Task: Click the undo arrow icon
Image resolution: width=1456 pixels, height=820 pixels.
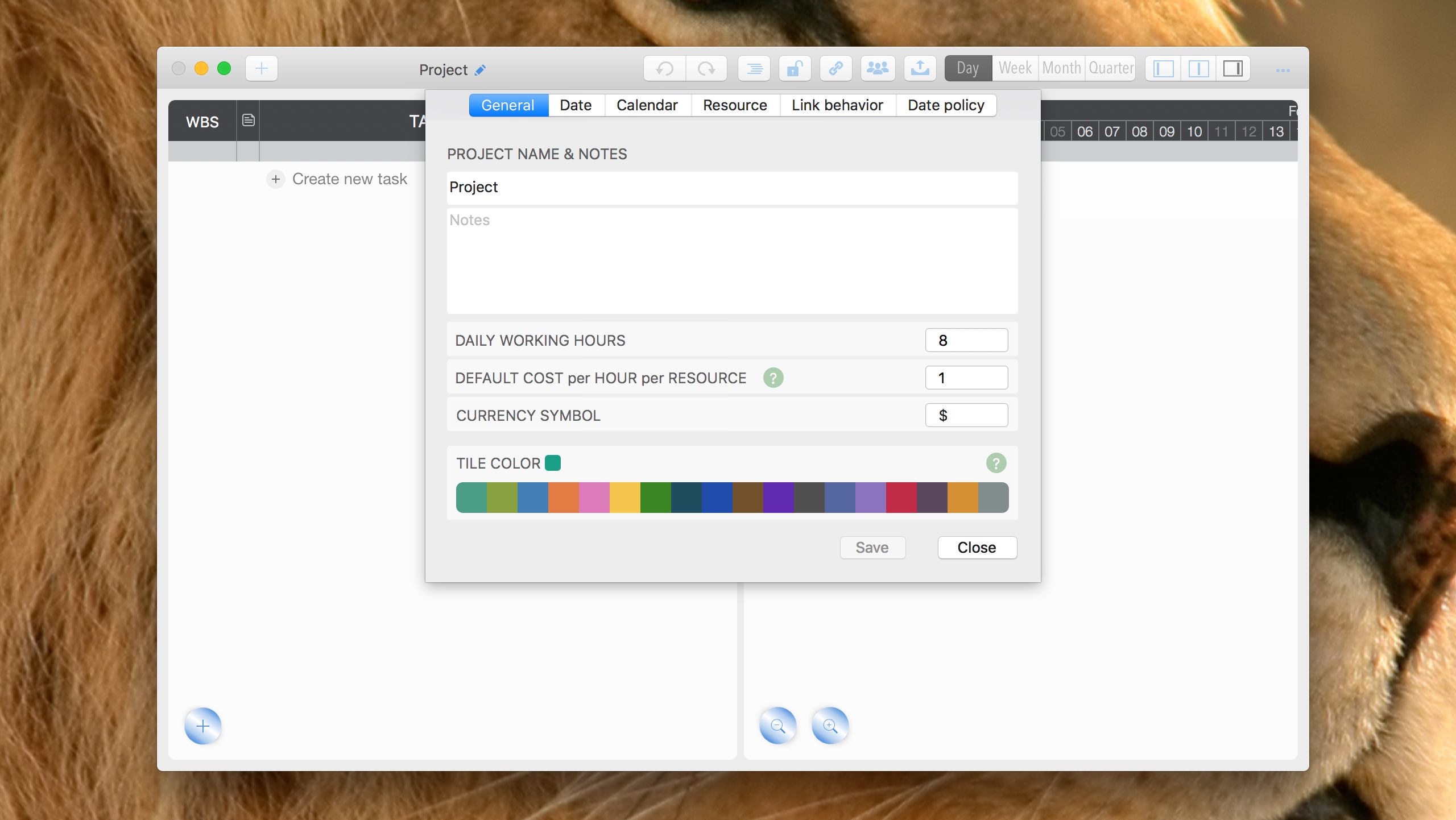Action: click(664, 69)
